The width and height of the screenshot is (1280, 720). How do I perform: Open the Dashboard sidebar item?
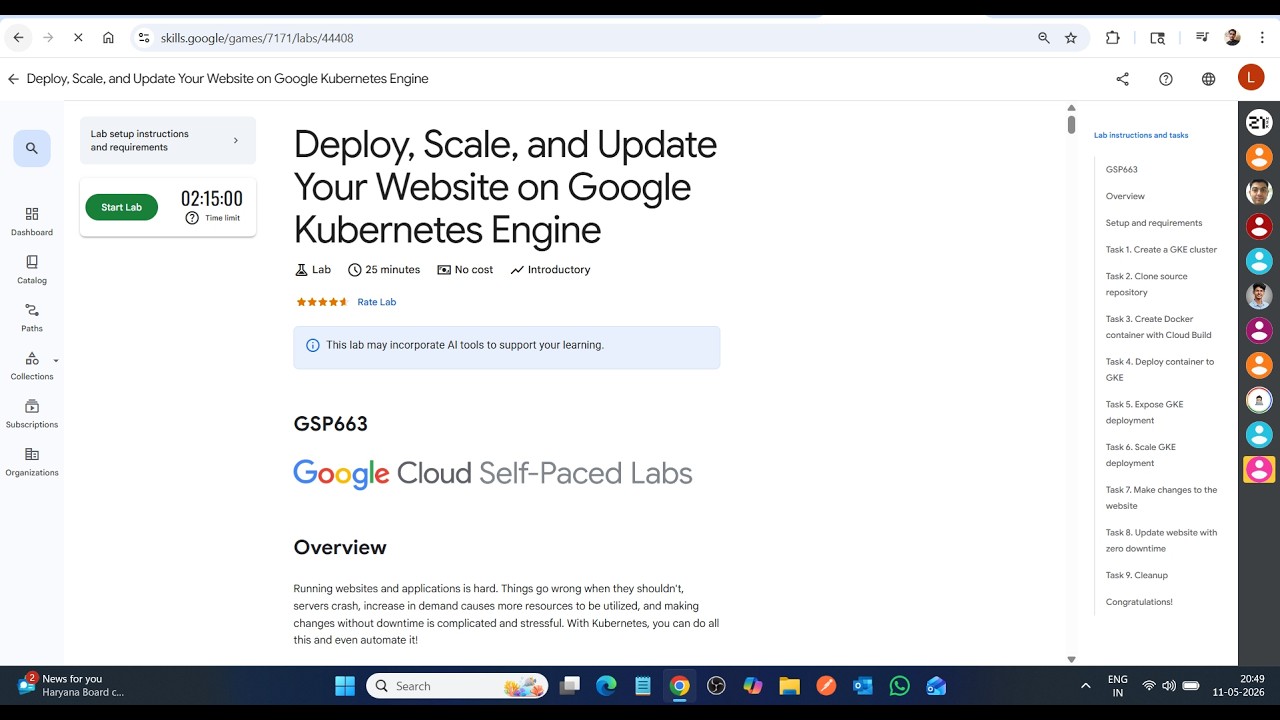click(32, 222)
